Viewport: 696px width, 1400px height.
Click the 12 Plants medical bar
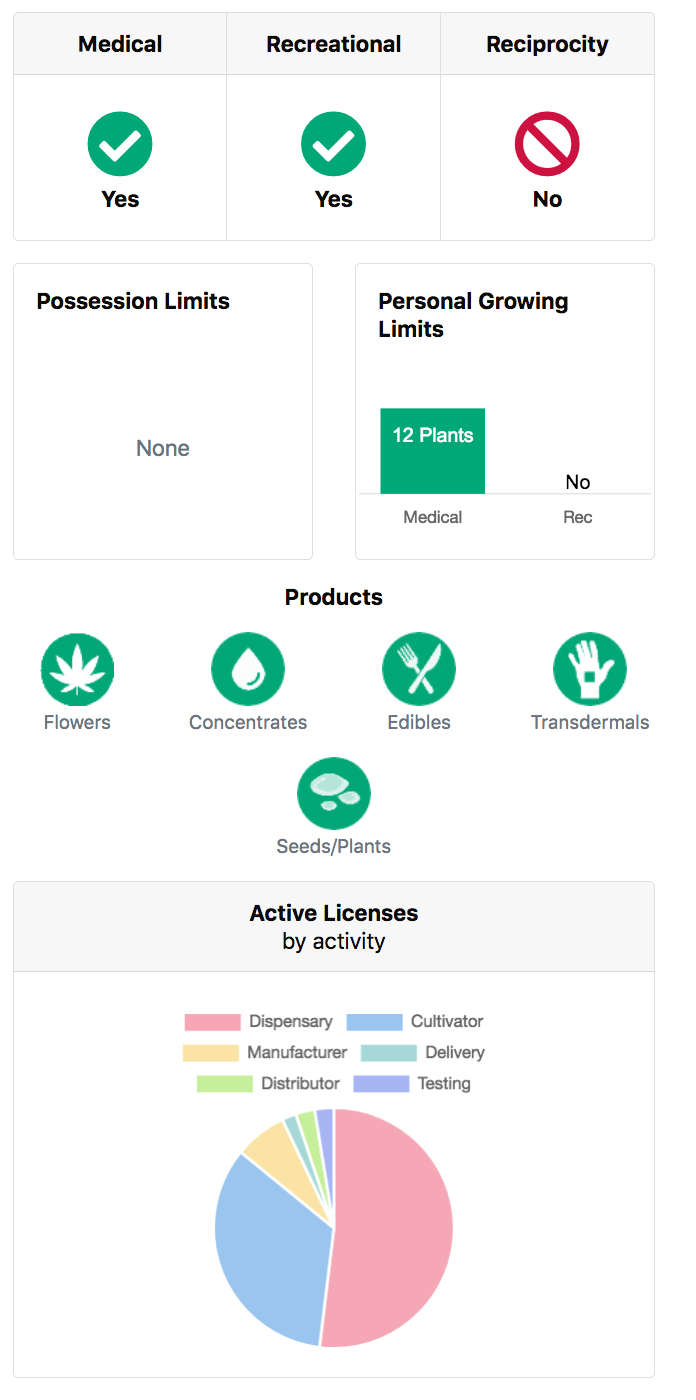[432, 451]
